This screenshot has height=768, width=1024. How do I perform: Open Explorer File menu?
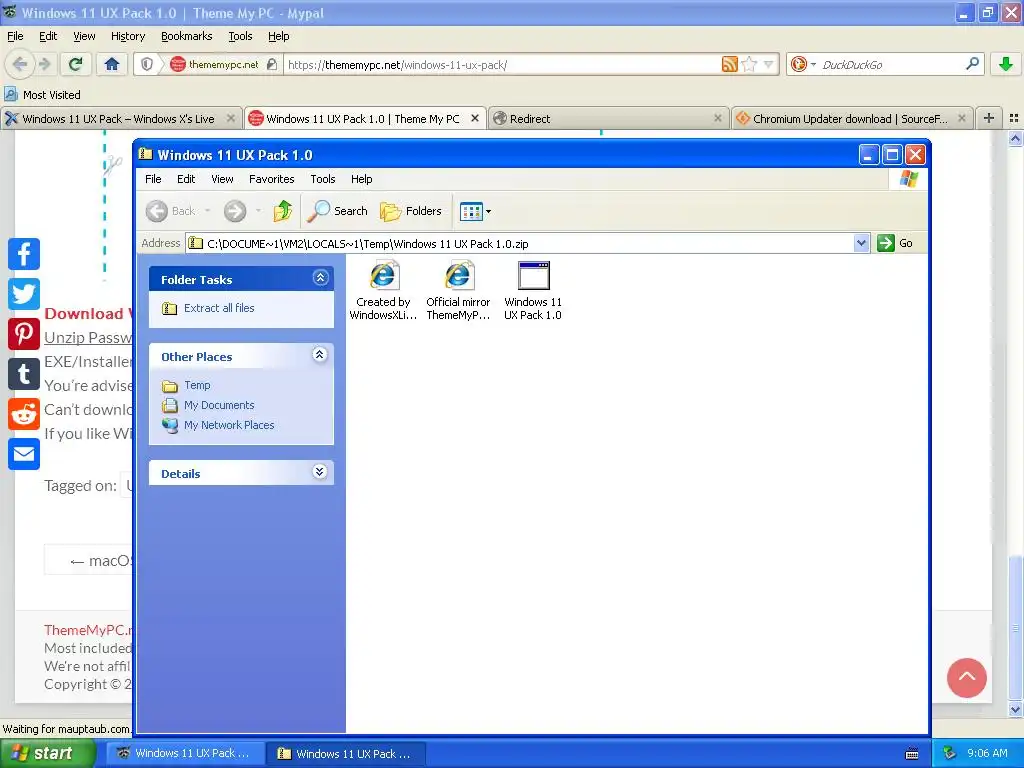pyautogui.click(x=153, y=179)
